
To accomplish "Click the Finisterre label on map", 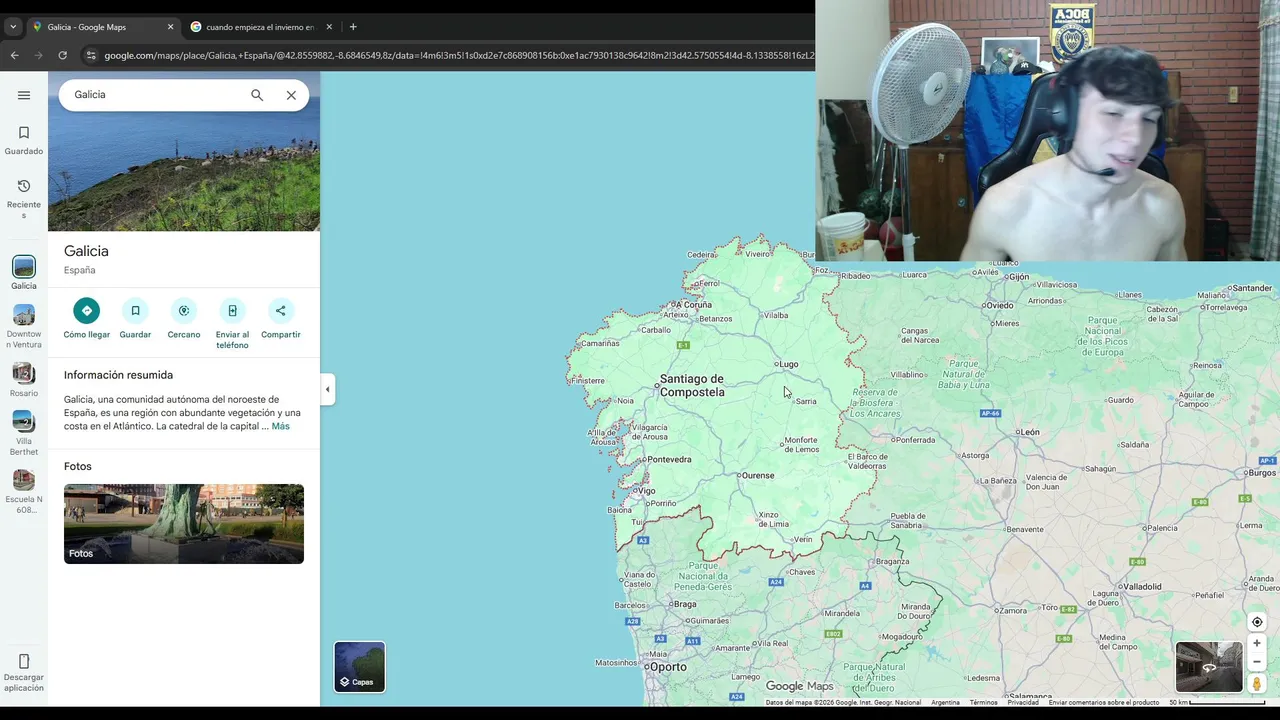I will 587,380.
